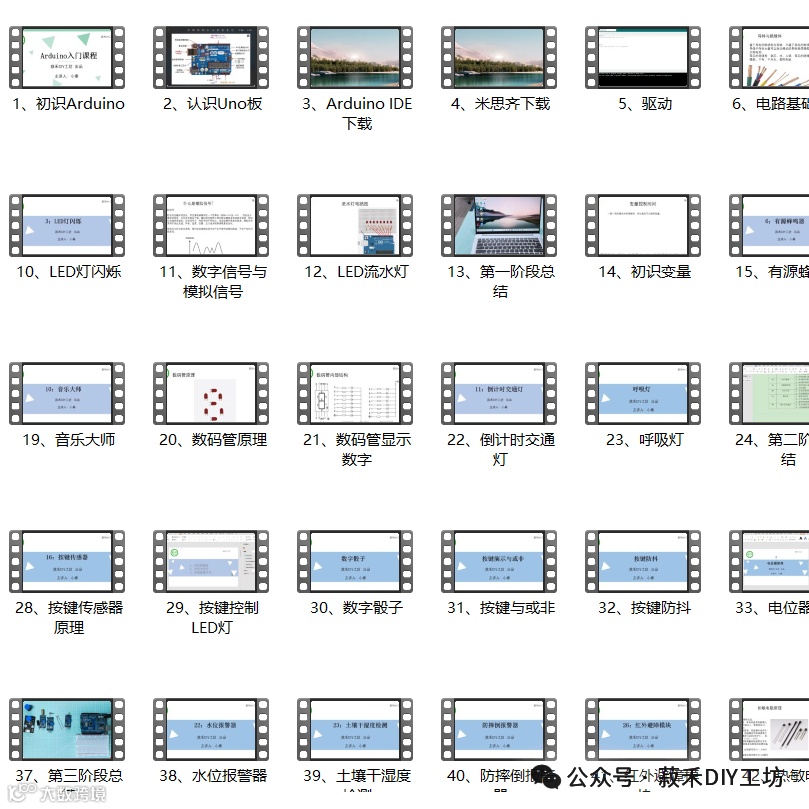Select the 4、米思齐下载 video icon

click(x=499, y=57)
